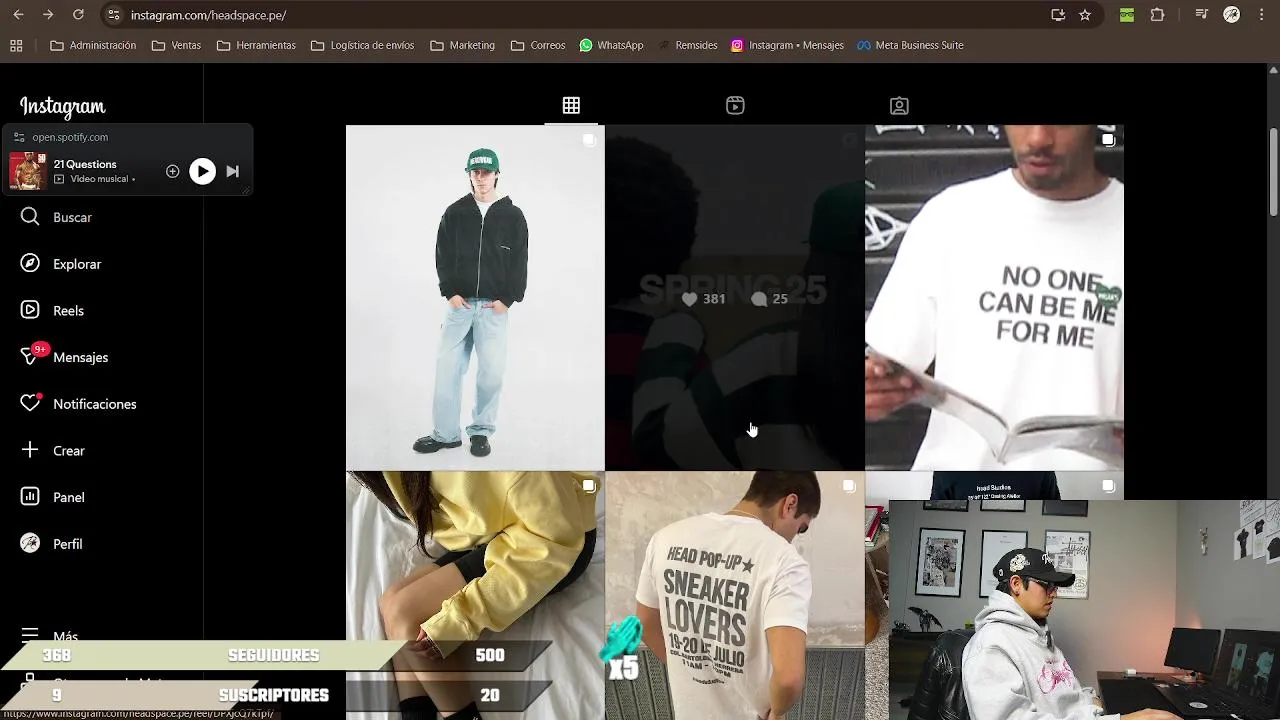The image size is (1280, 720).
Task: Open the Remsides bookmark
Action: tap(687, 45)
